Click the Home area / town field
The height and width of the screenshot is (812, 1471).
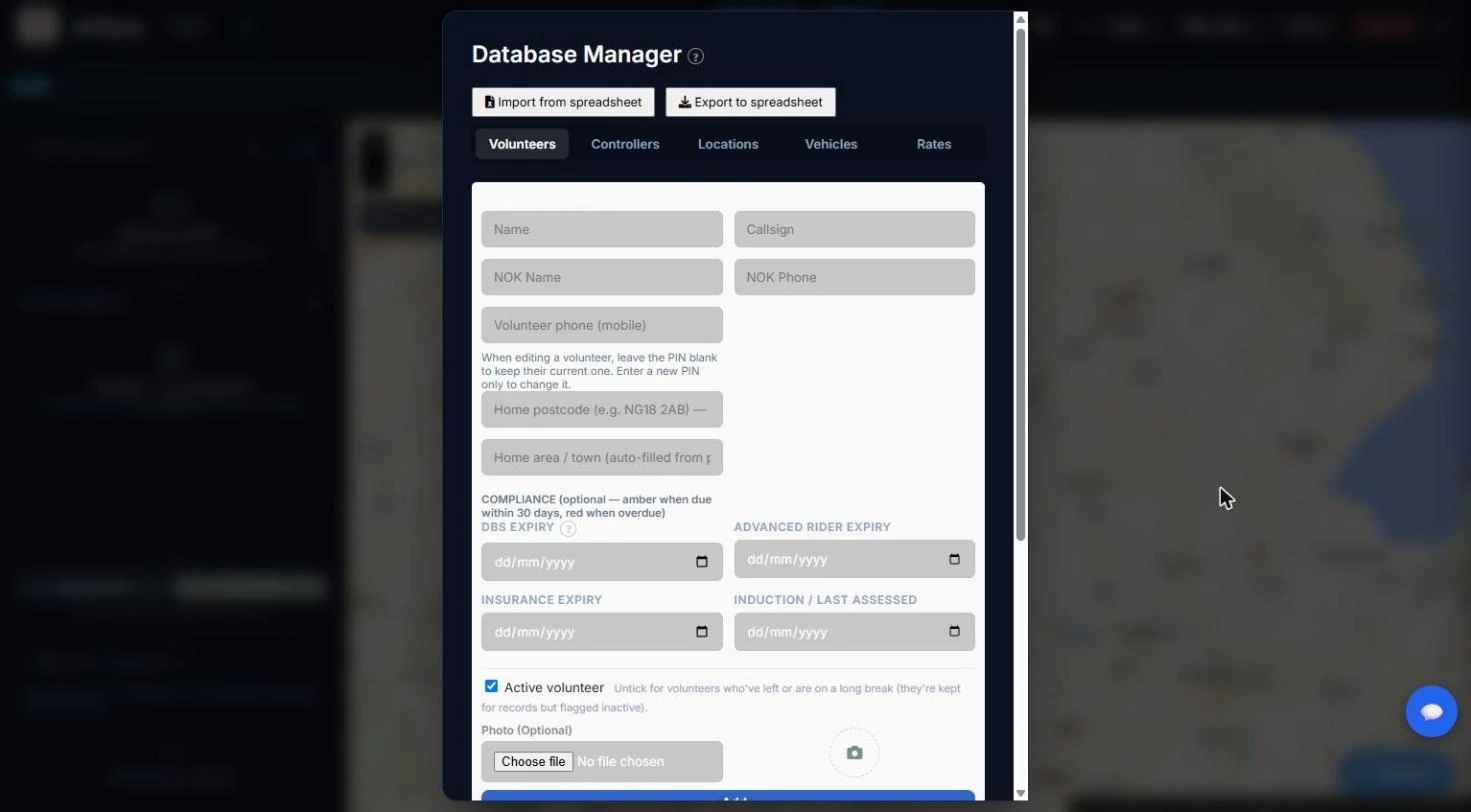[x=602, y=457]
